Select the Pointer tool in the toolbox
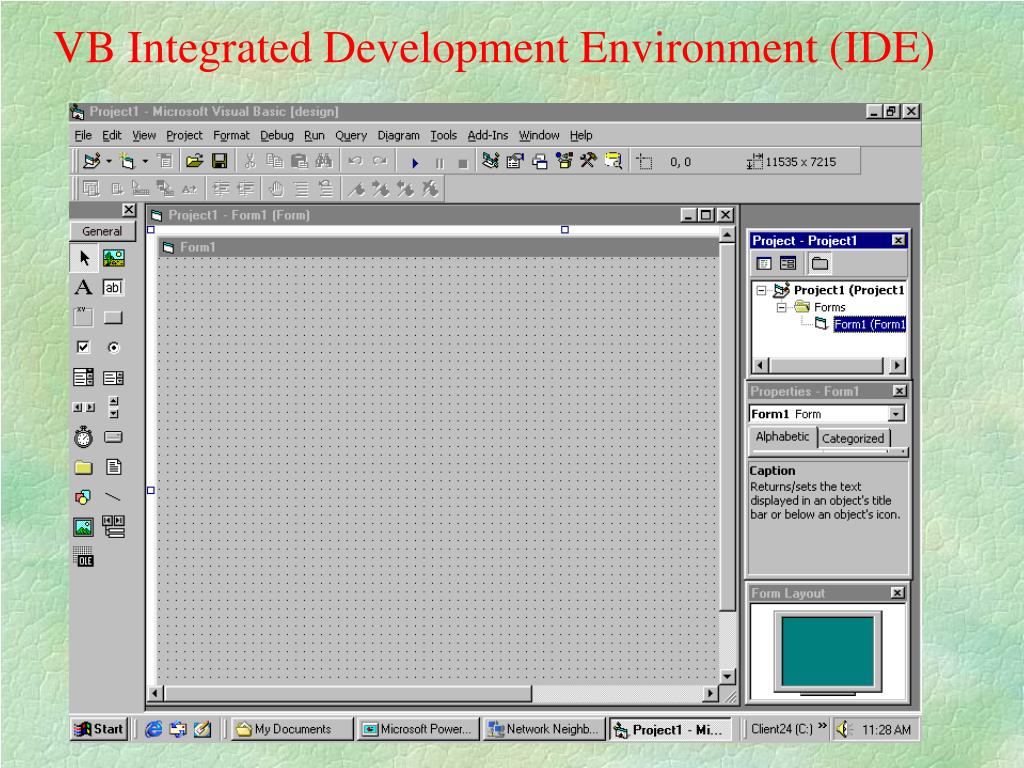This screenshot has height=768, width=1024. click(84, 258)
